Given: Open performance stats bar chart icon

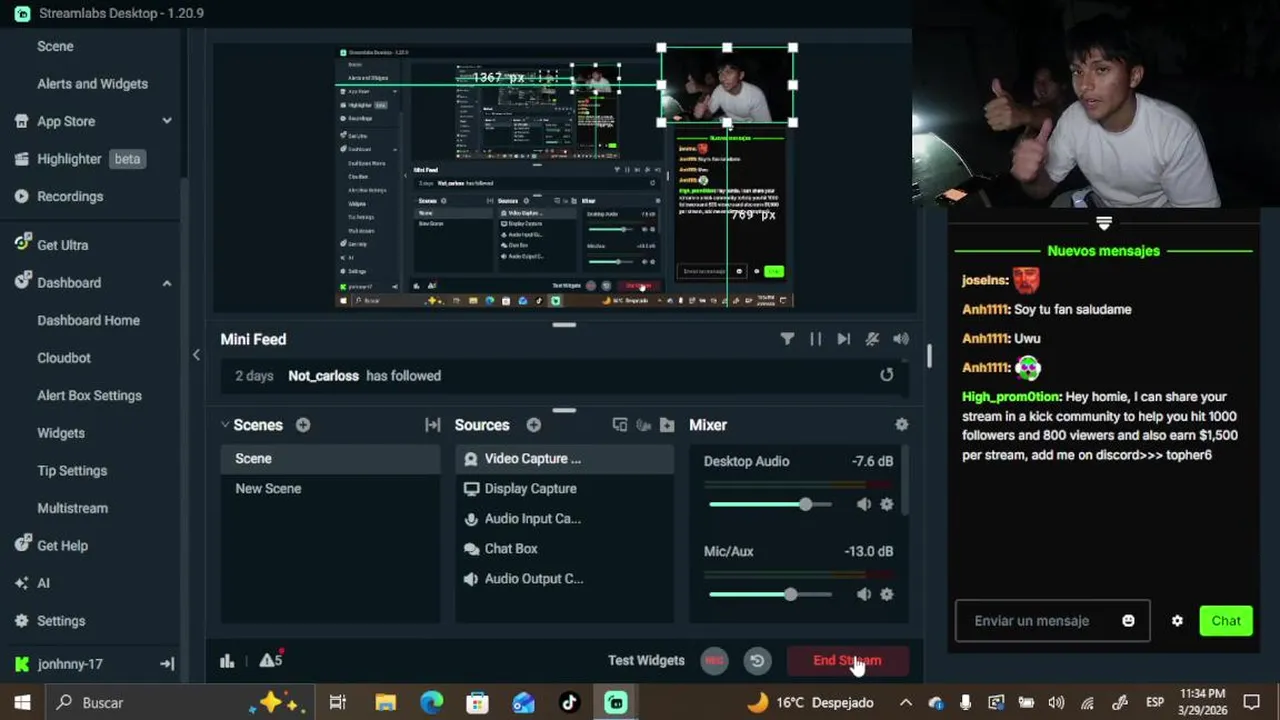Looking at the screenshot, I should click(x=227, y=660).
